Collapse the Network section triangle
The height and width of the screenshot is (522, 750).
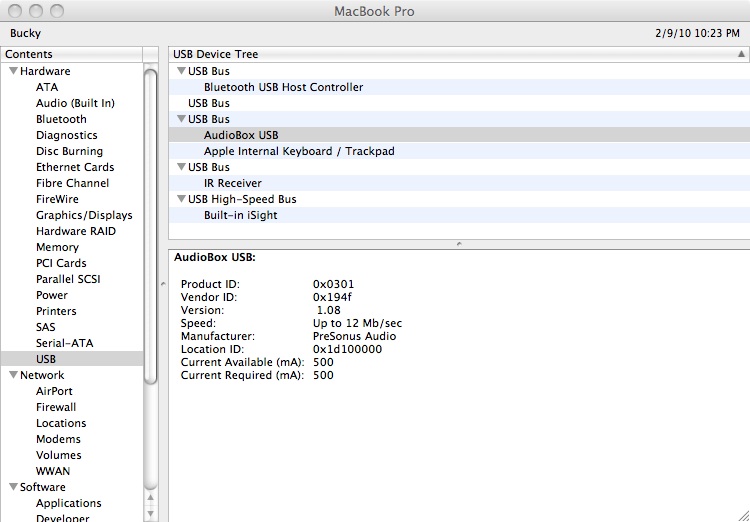click(13, 375)
